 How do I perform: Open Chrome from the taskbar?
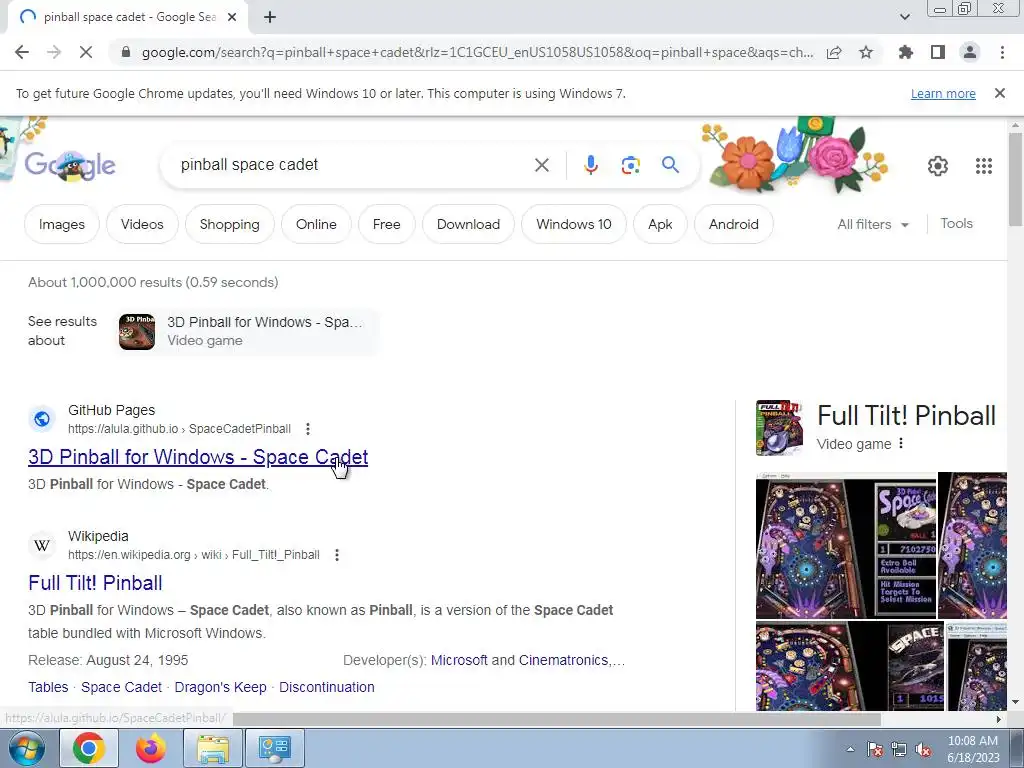click(x=89, y=748)
